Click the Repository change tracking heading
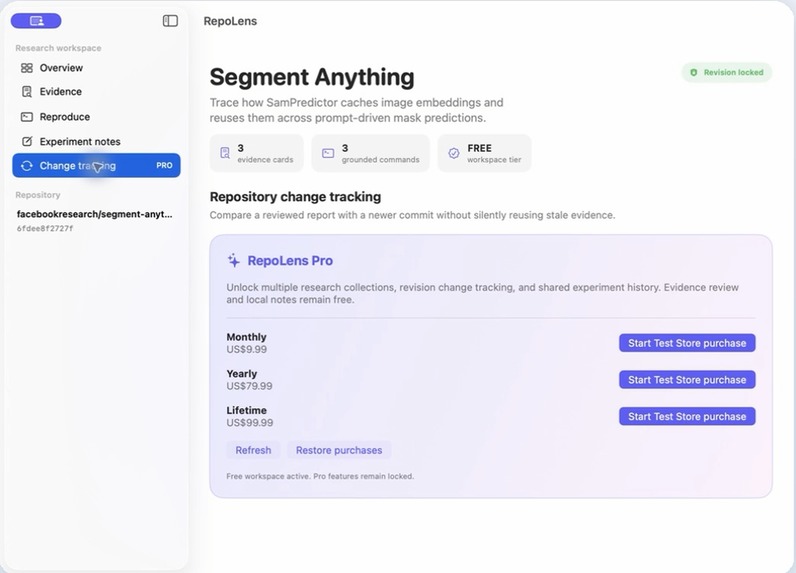The image size is (796, 573). click(295, 197)
